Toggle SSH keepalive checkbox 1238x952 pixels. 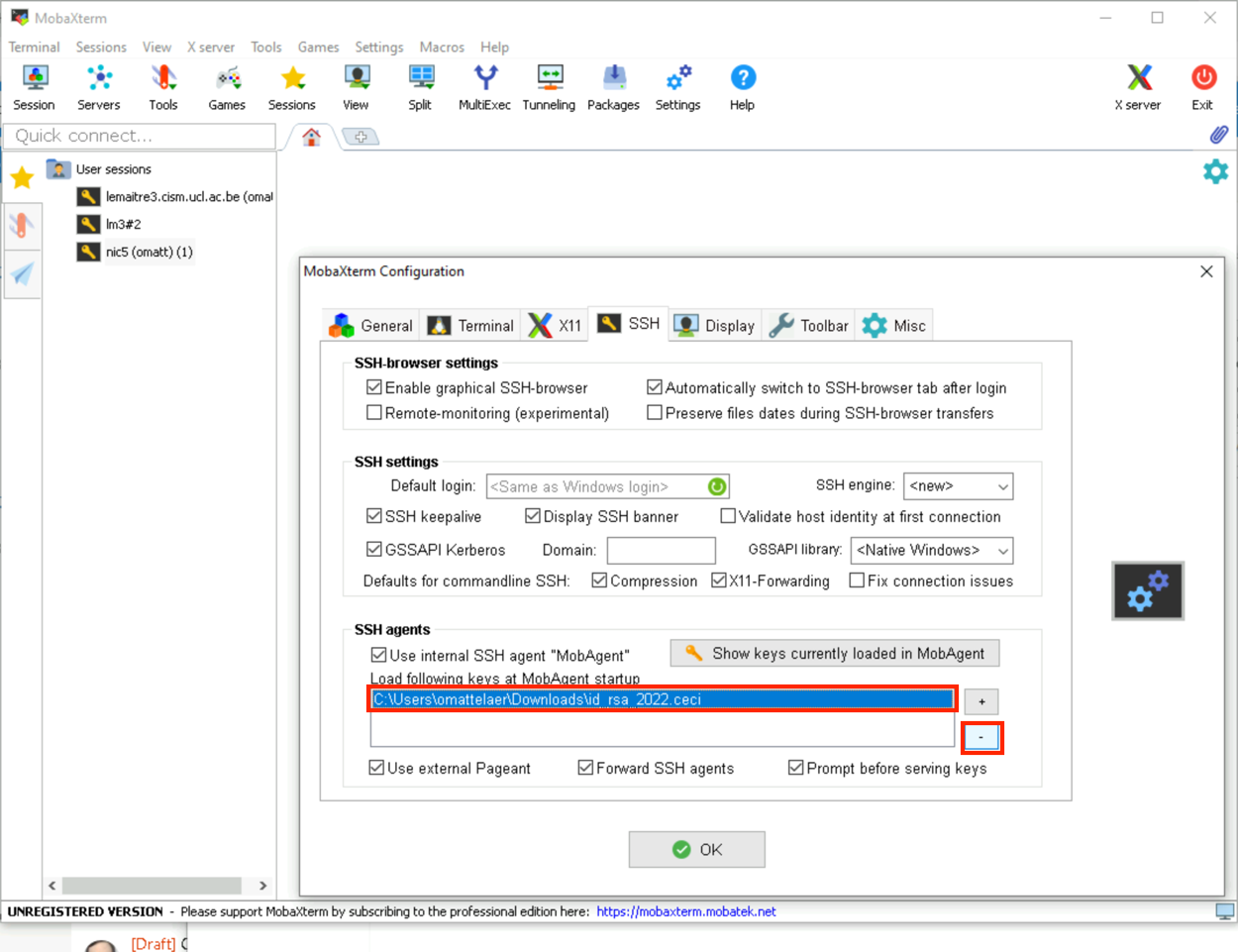(x=374, y=516)
